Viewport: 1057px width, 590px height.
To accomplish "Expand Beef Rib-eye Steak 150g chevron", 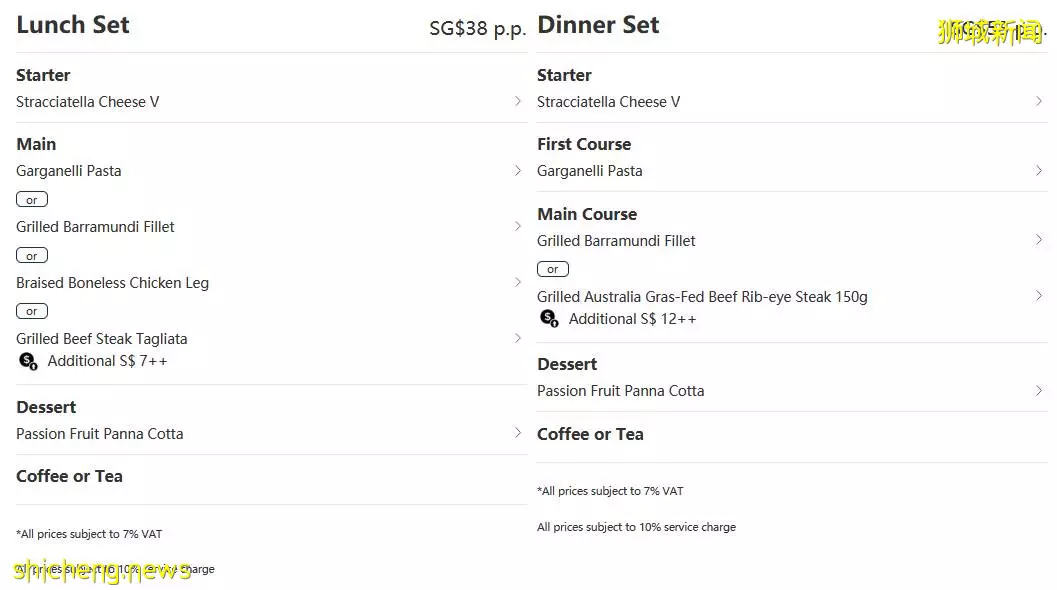I will [x=1038, y=296].
